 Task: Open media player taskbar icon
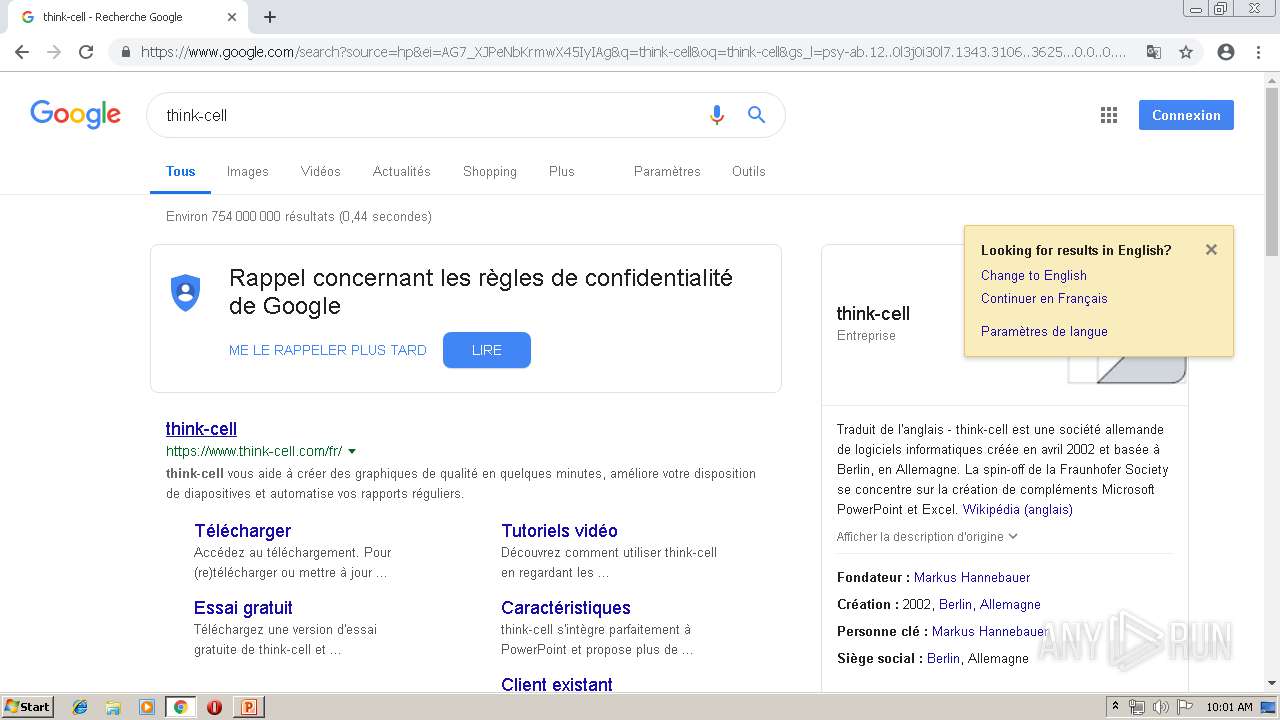(147, 707)
